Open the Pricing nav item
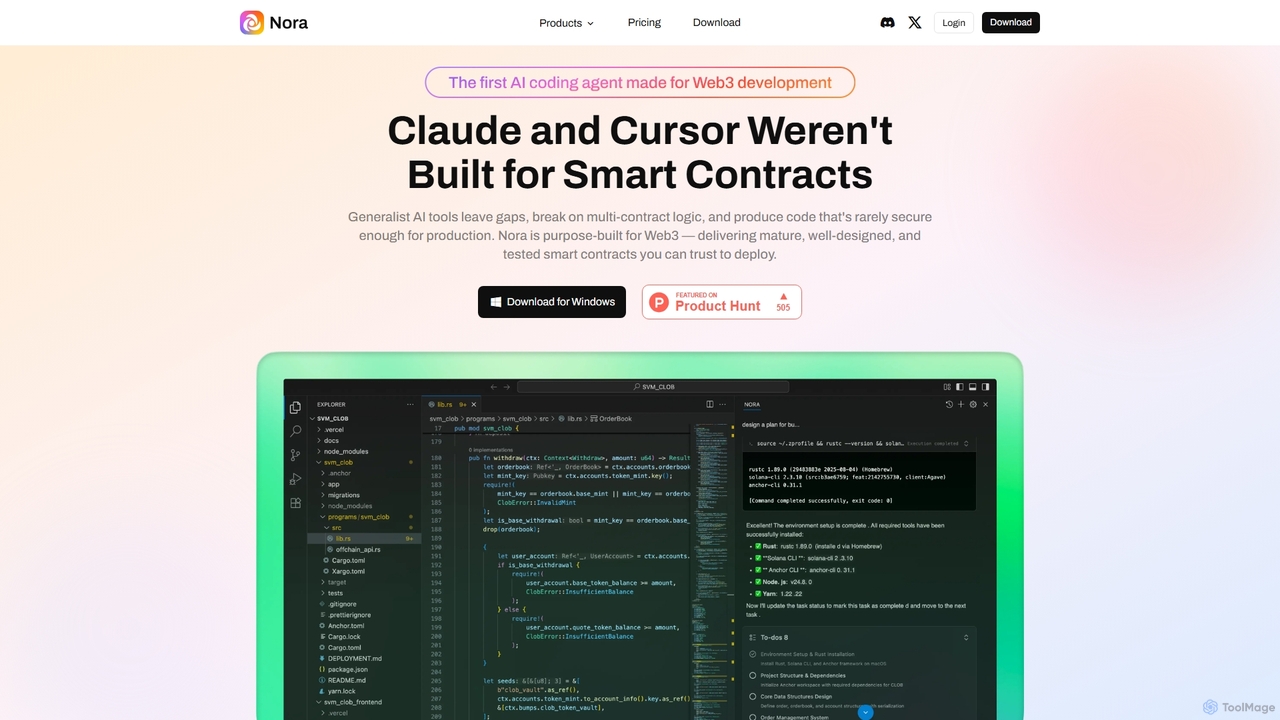This screenshot has height=720, width=1280. point(644,23)
